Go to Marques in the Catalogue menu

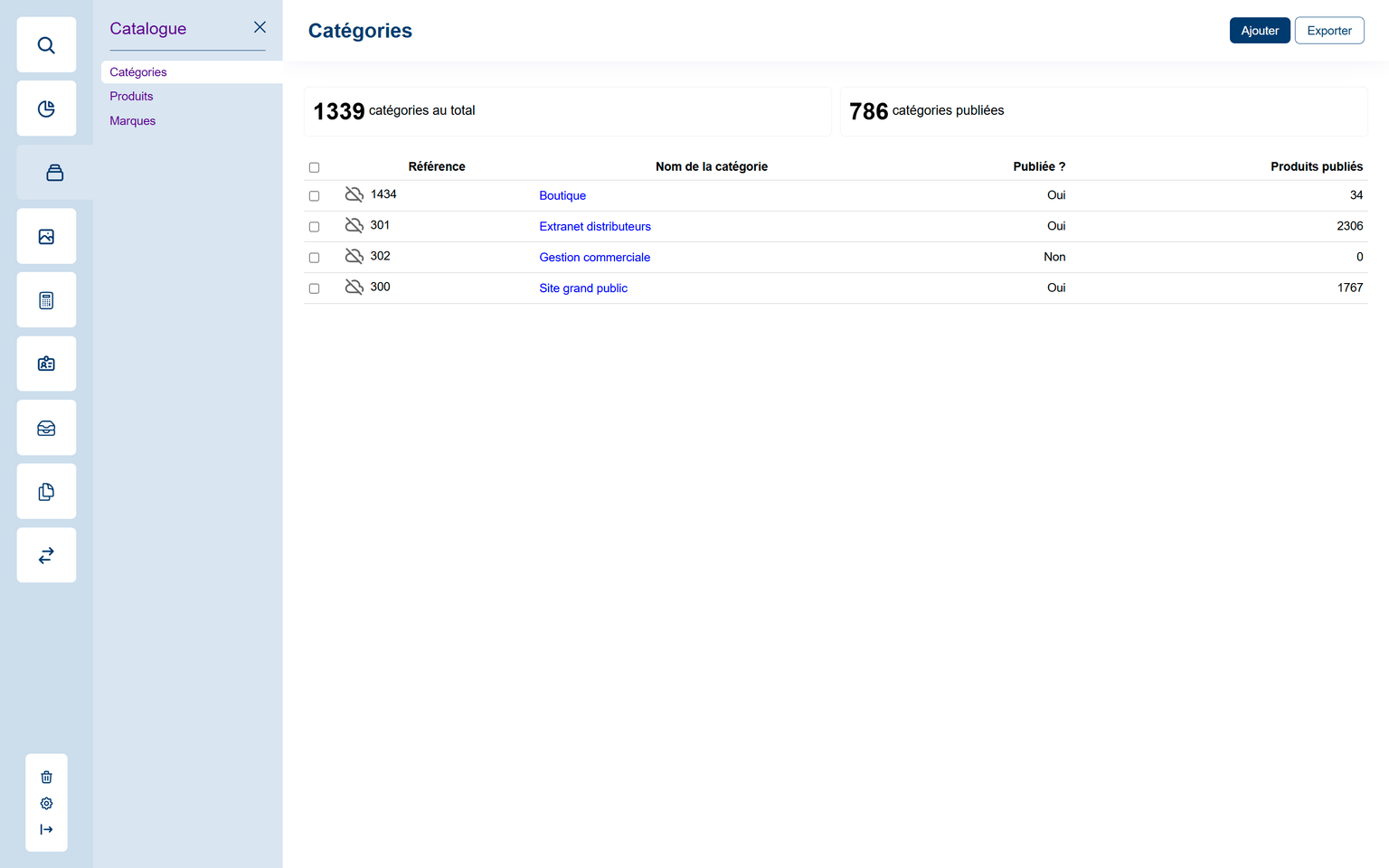[132, 120]
